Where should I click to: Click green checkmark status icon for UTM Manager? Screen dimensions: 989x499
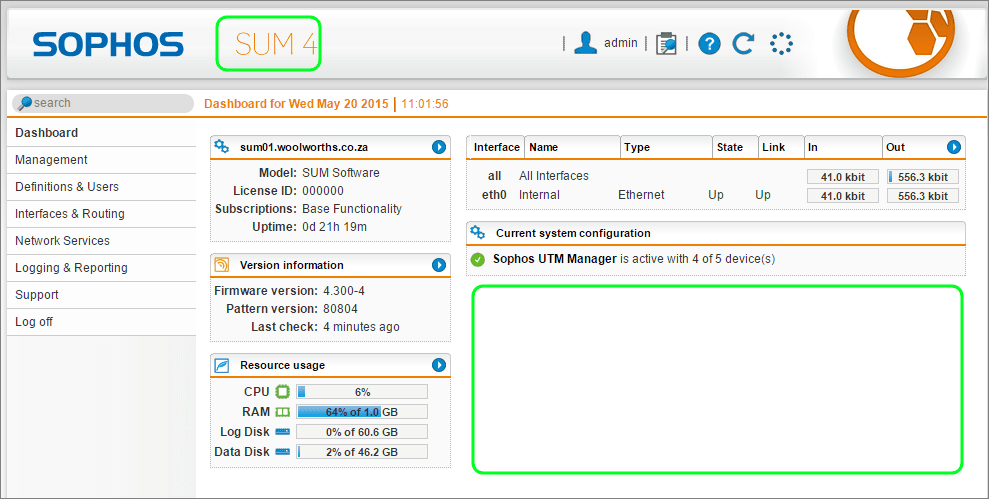(478, 259)
